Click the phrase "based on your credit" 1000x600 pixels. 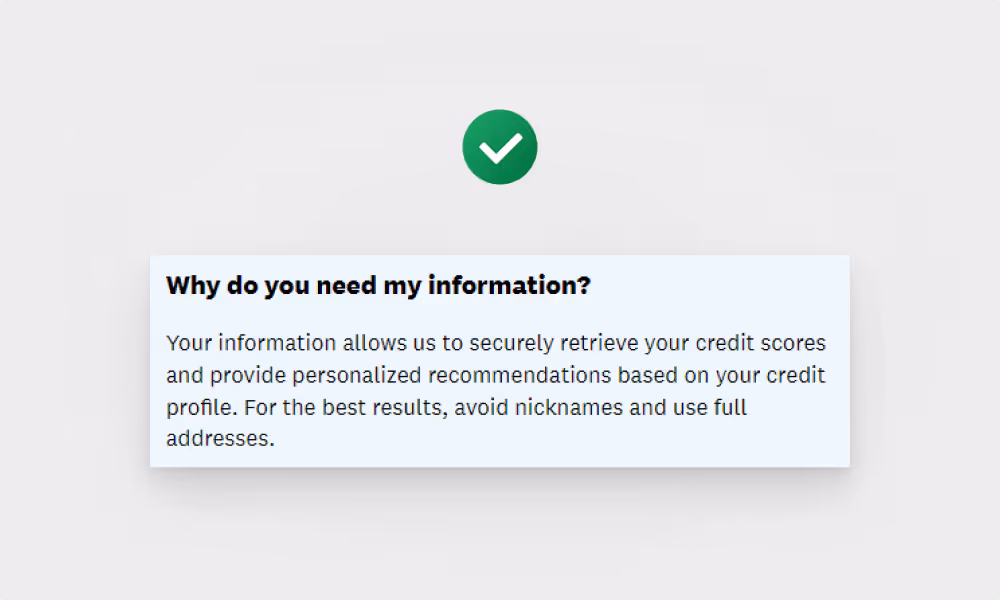tap(721, 375)
